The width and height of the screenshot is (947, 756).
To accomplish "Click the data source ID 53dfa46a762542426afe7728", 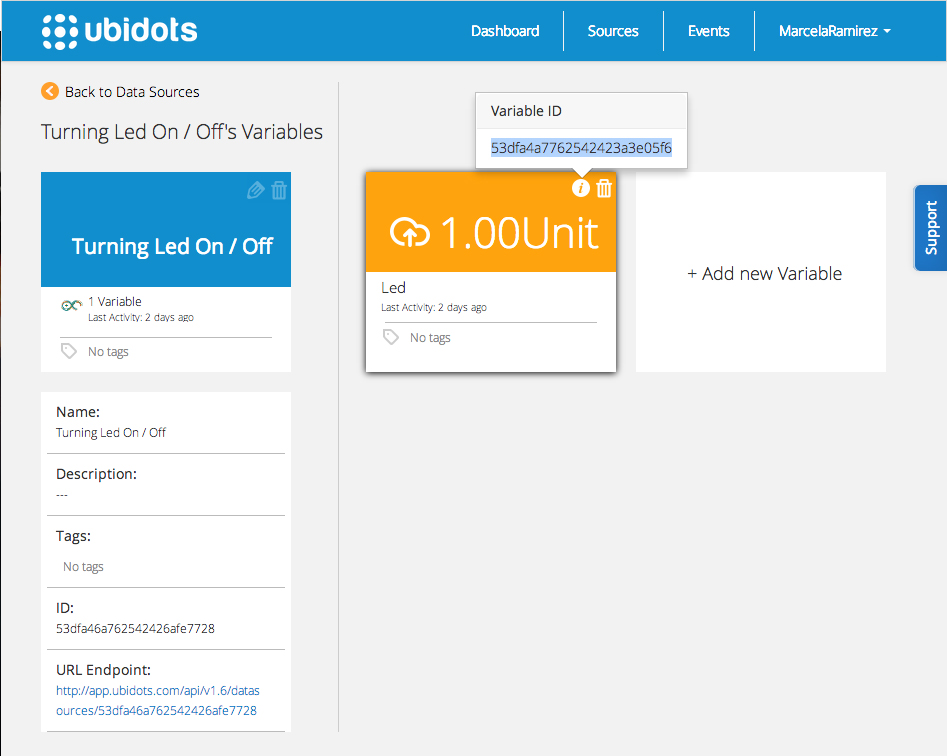I will point(135,629).
